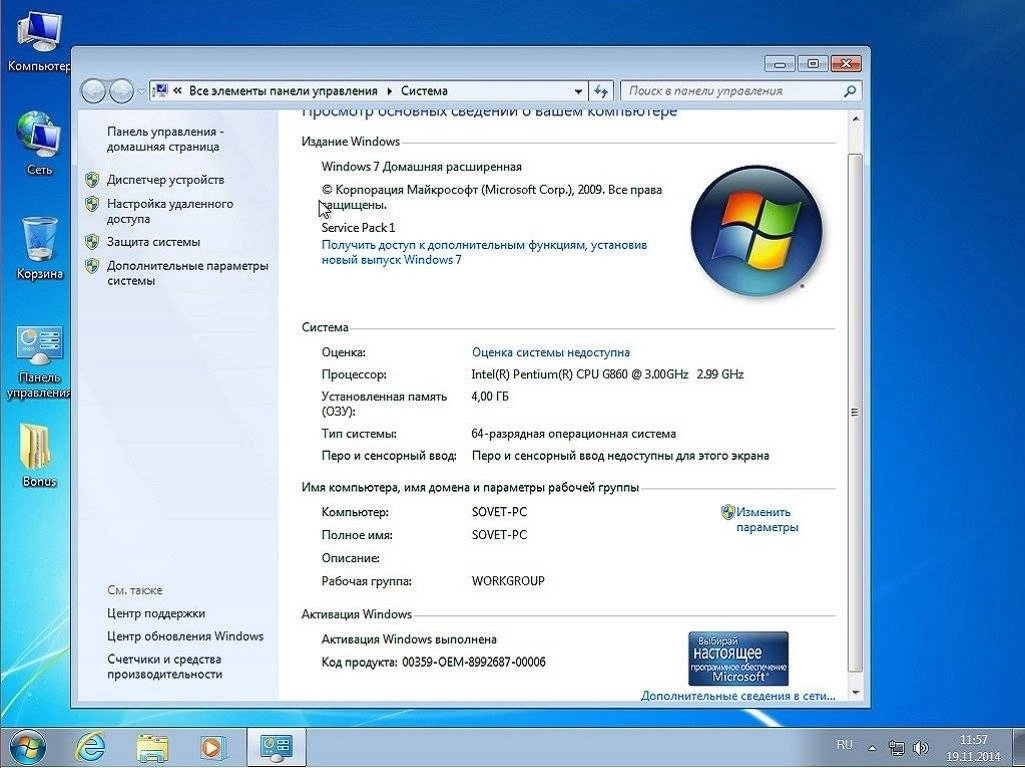The width and height of the screenshot is (1025, 768).
Task: Click shield icon beside Дополнительные параметры системы
Action: [x=92, y=266]
